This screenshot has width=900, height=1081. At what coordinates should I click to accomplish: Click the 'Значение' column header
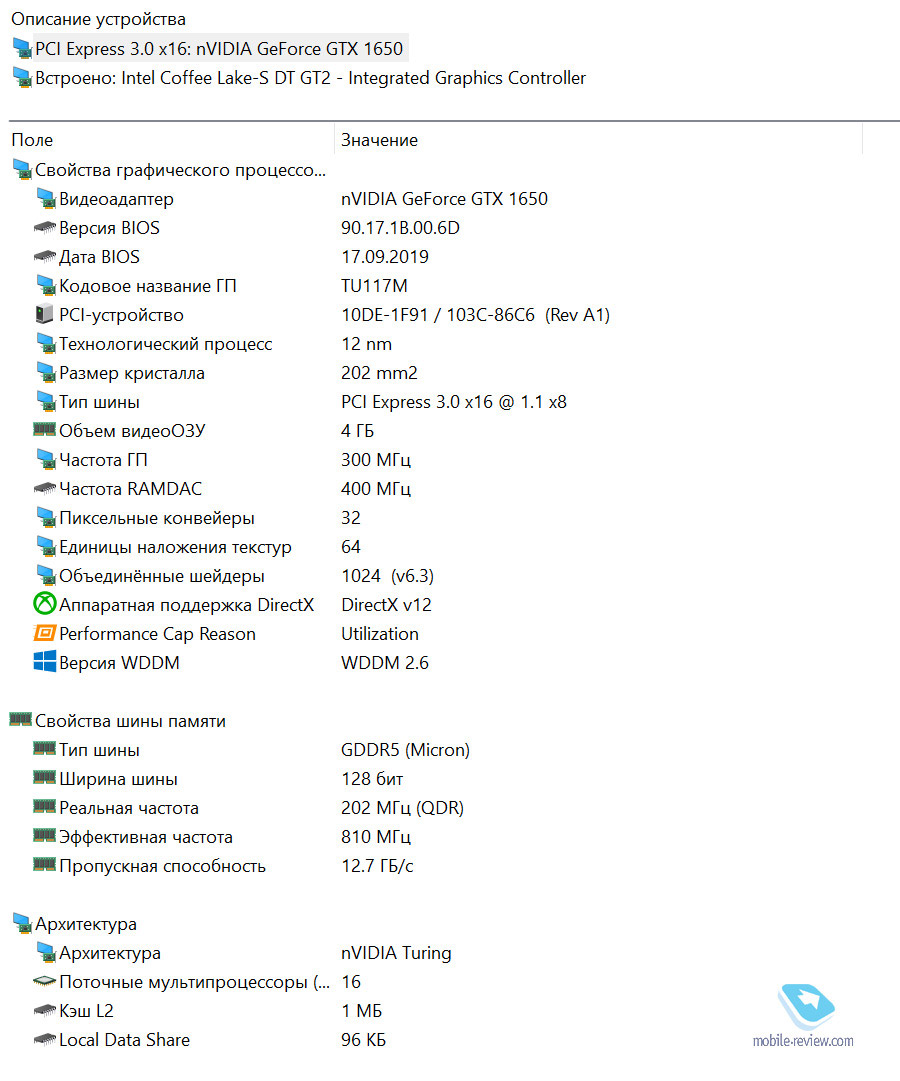pyautogui.click(x=379, y=140)
